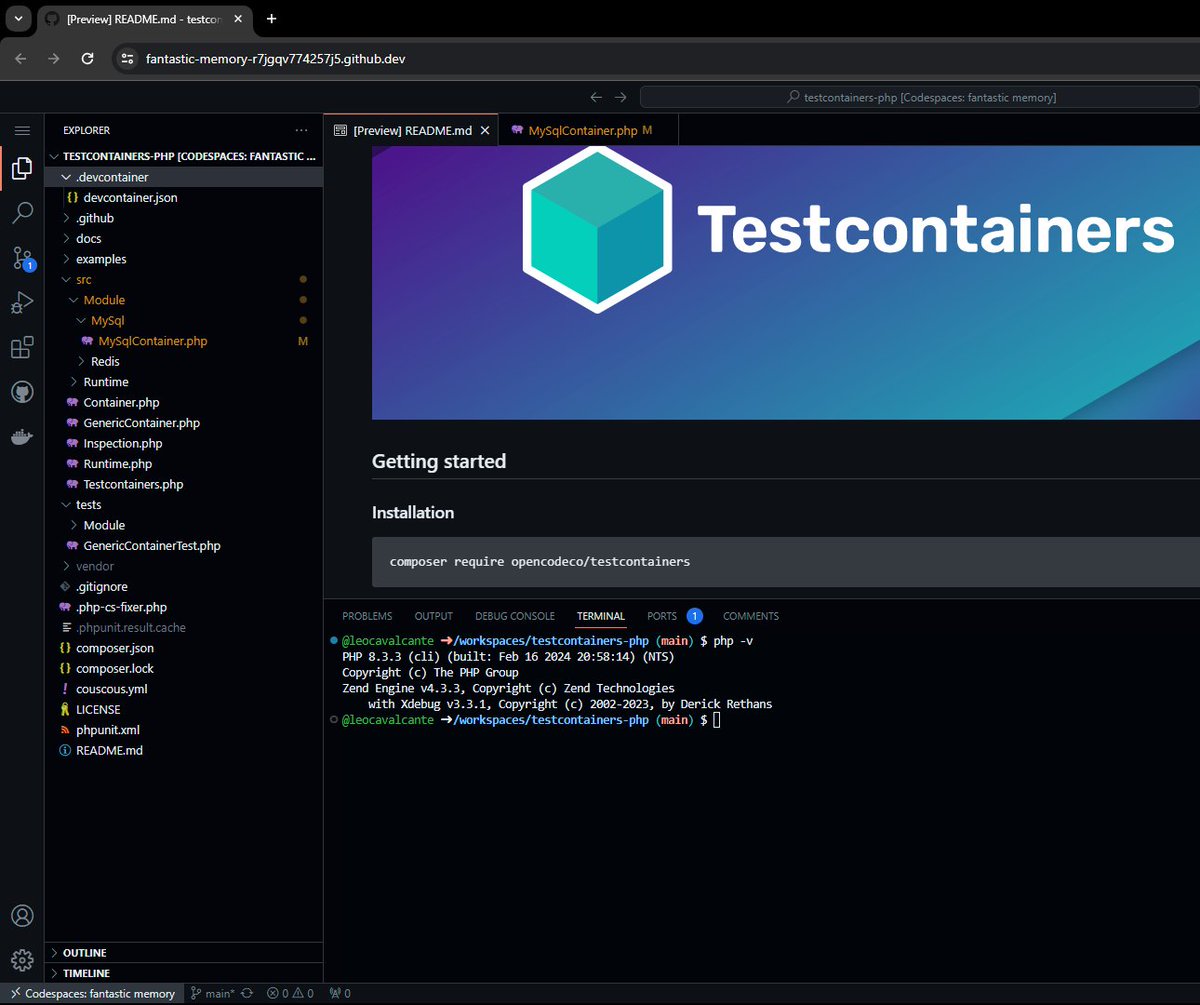The image size is (1200, 1005).
Task: Open the Run and Debug view
Action: point(22,303)
